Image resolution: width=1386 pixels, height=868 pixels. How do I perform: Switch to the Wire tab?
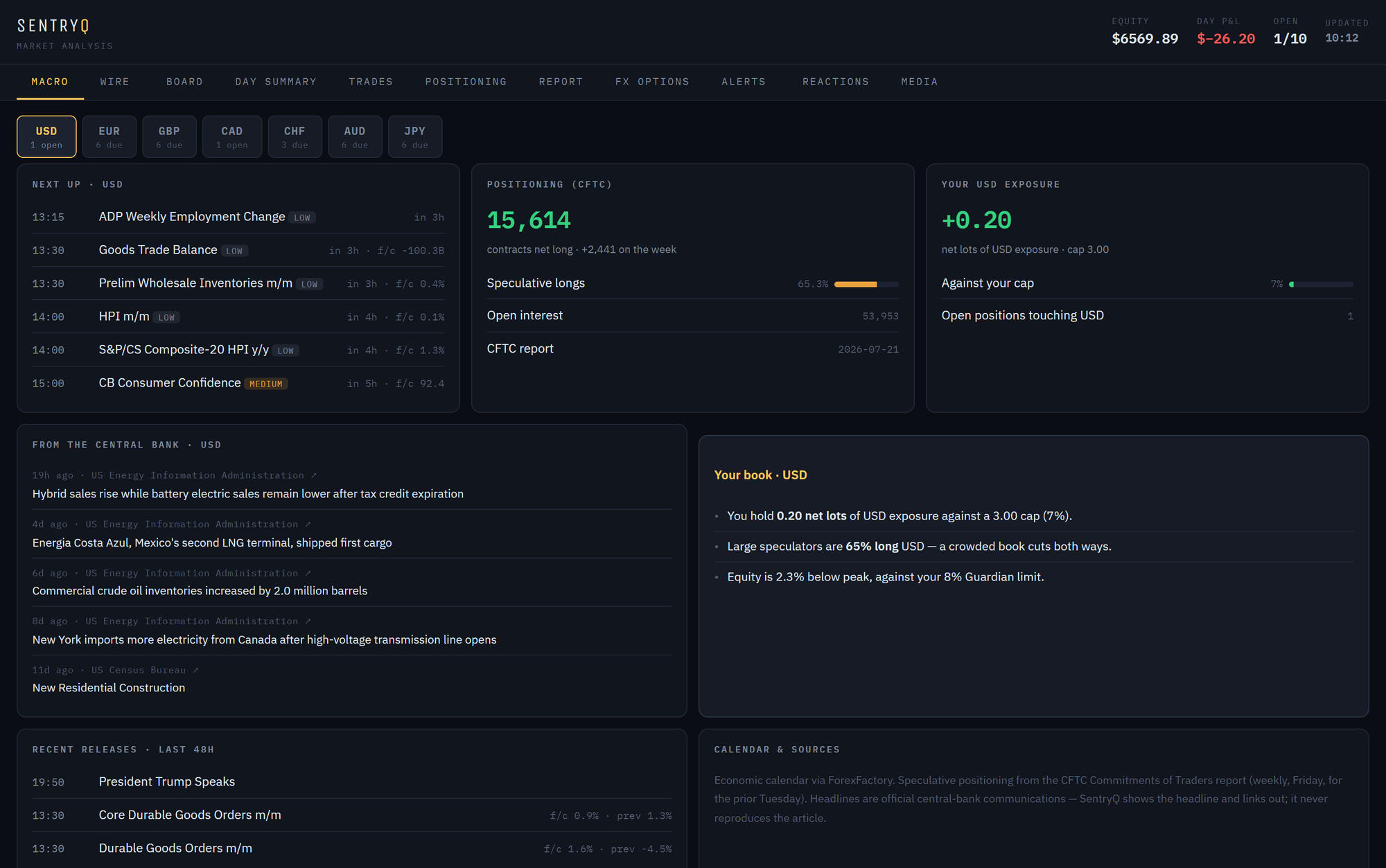pos(114,82)
